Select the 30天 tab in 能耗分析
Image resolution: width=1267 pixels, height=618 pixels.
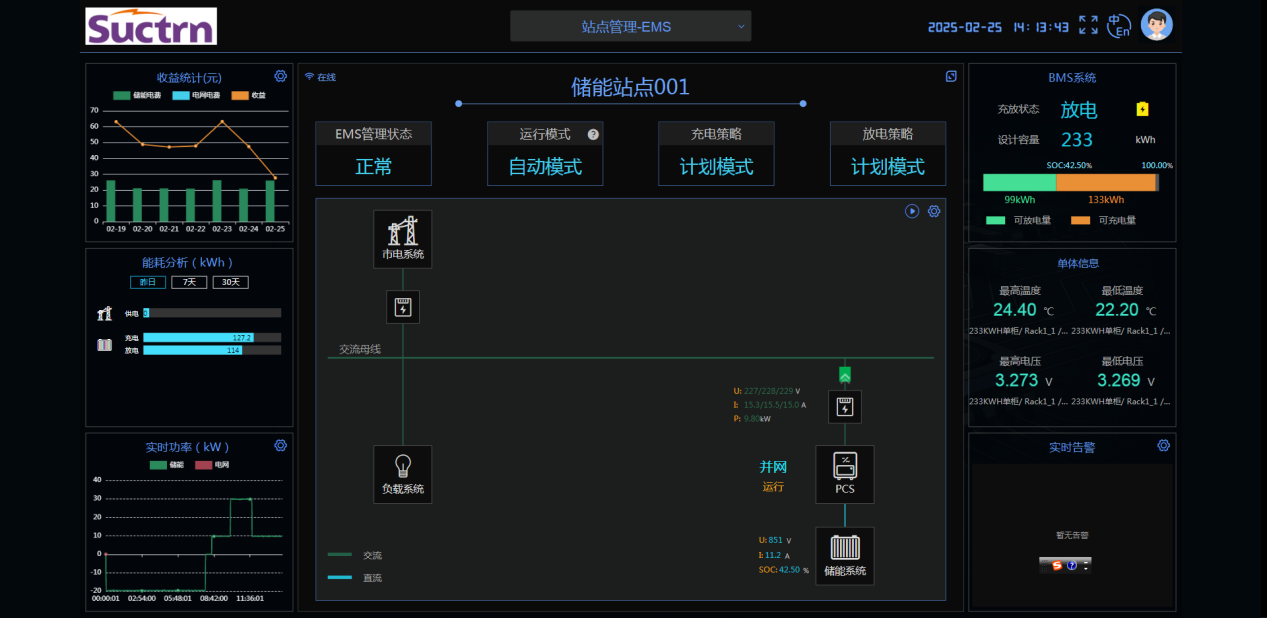click(230, 282)
